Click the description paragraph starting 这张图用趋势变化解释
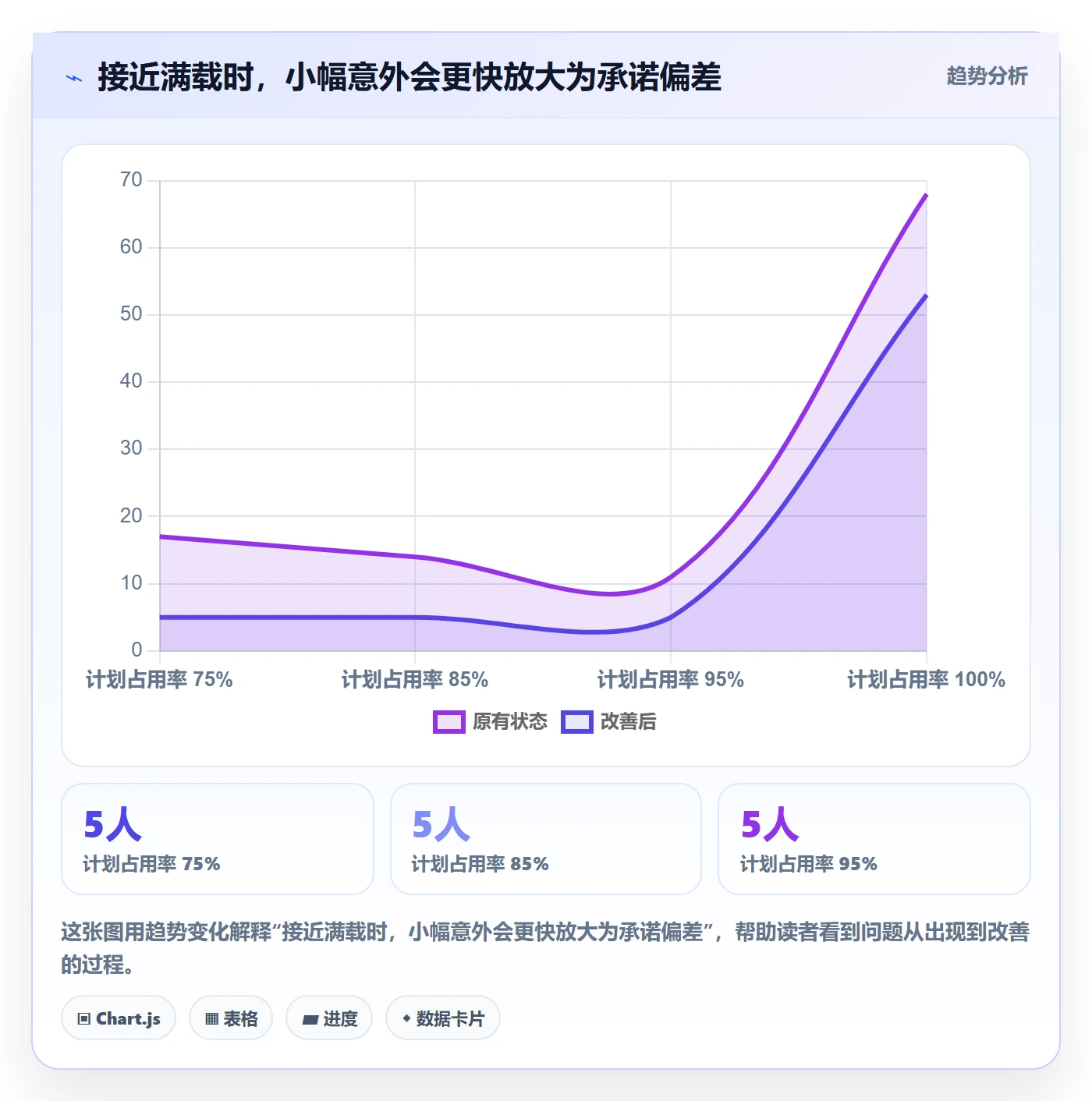Image resolution: width=1092 pixels, height=1101 pixels. 545,948
